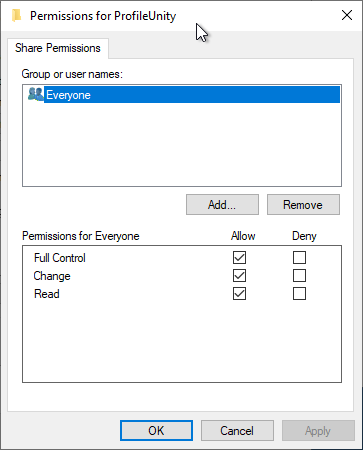Click the greyed-out Apply button
Viewport: 363px width, 450px height.
pos(318,431)
